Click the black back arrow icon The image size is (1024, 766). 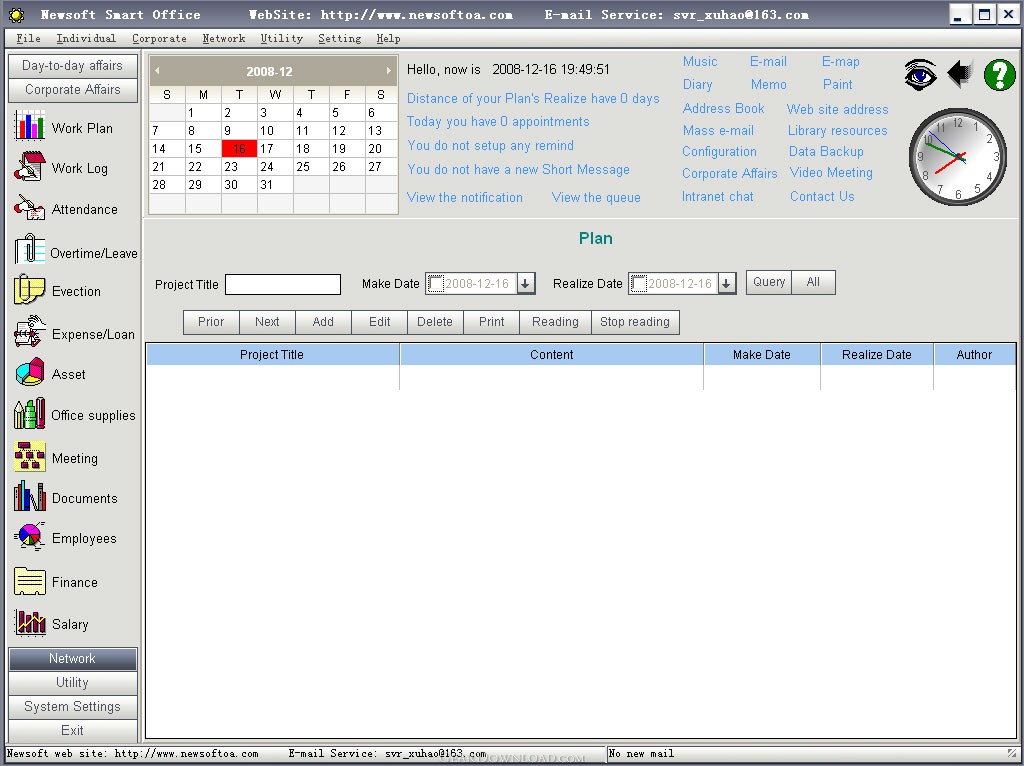click(x=960, y=74)
